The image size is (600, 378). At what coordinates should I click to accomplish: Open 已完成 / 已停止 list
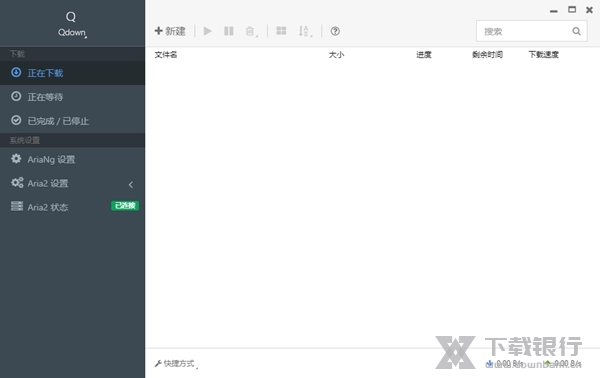72,121
